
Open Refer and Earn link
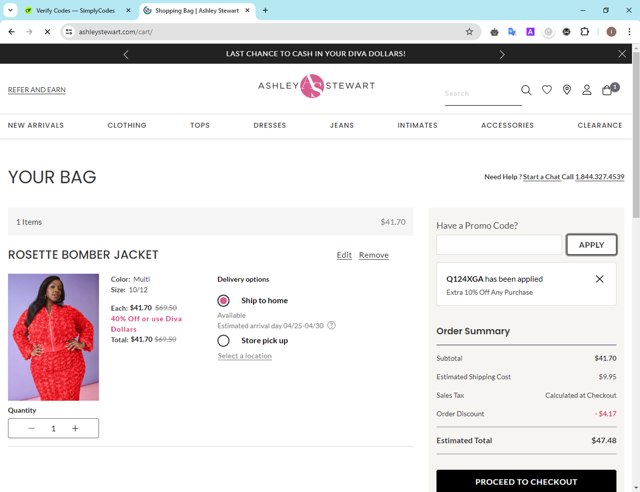pos(37,89)
